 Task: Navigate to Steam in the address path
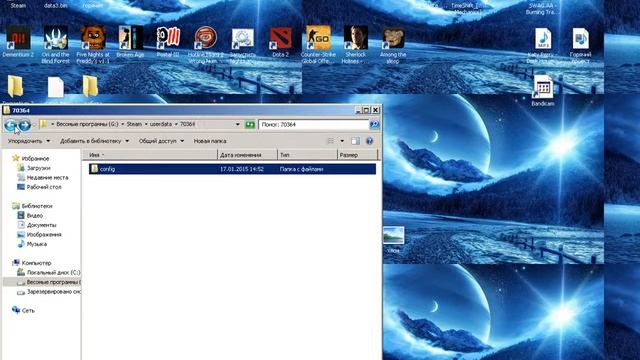(134, 124)
